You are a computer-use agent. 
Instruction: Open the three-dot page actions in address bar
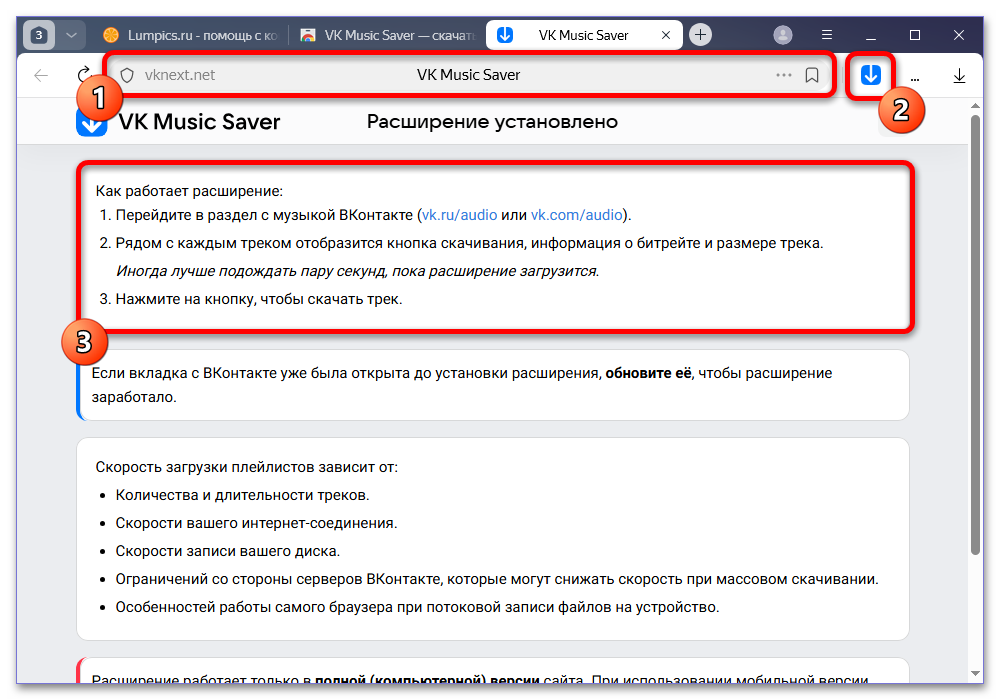784,75
